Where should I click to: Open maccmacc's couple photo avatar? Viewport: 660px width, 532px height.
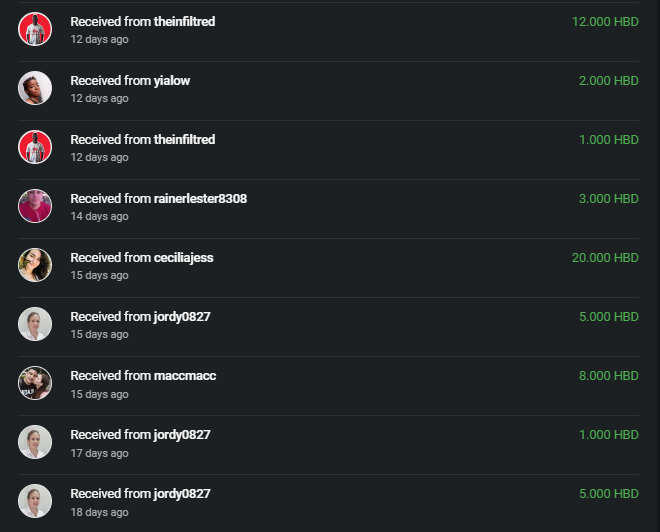point(35,383)
